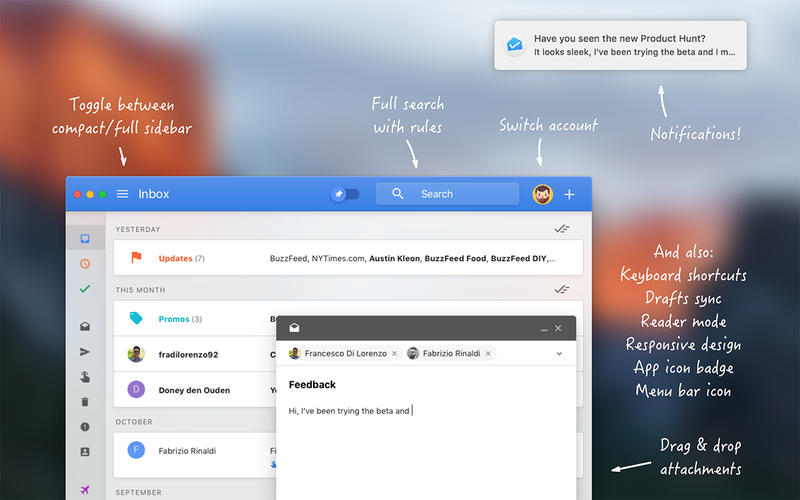Toggle the pinned emails switch
Viewport: 800px width, 500px height.
(x=345, y=194)
